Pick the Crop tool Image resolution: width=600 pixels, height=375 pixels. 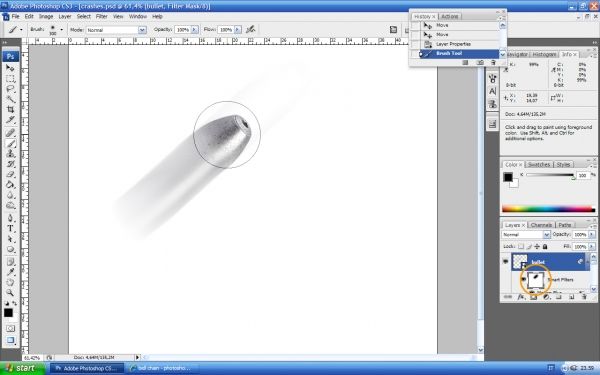pos(10,109)
